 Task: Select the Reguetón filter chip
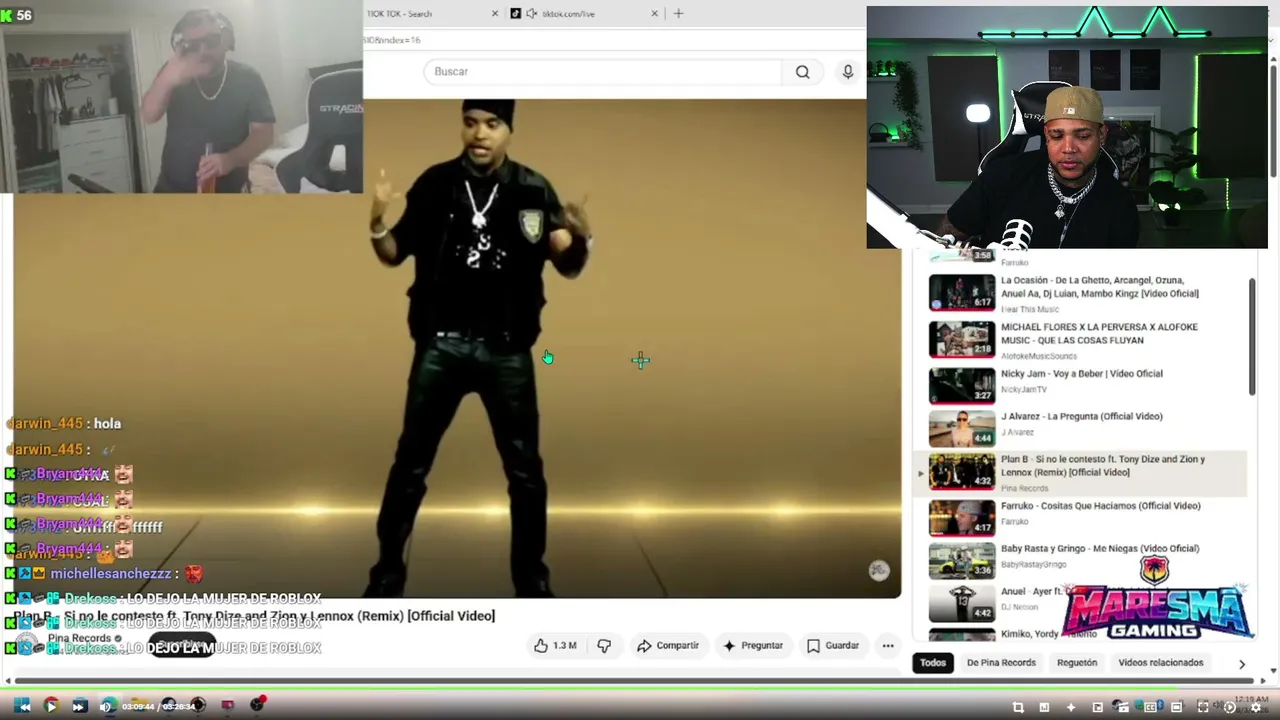coord(1077,663)
